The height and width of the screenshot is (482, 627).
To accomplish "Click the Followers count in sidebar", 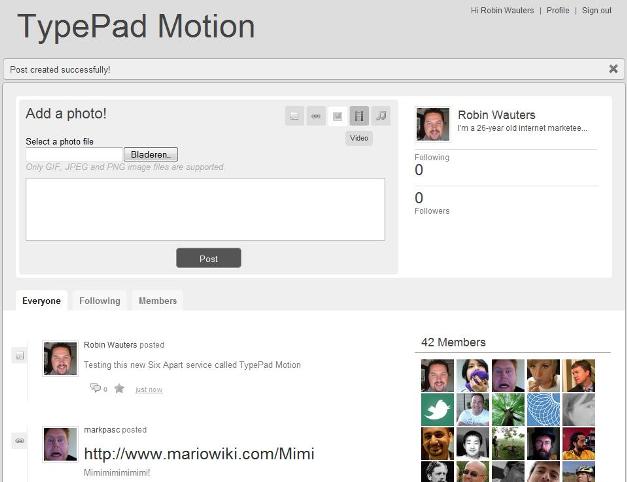I will pyautogui.click(x=419, y=198).
